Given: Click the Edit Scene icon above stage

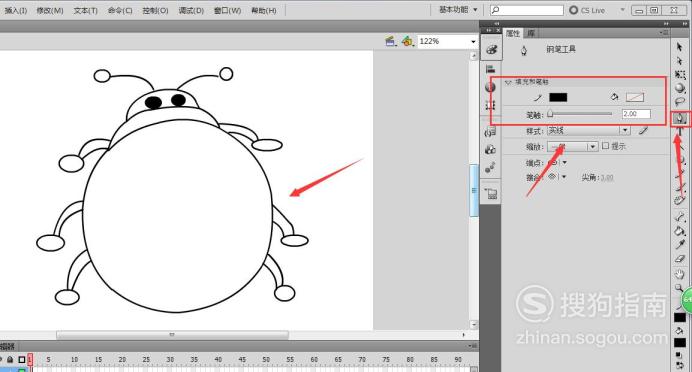Looking at the screenshot, I should point(391,41).
